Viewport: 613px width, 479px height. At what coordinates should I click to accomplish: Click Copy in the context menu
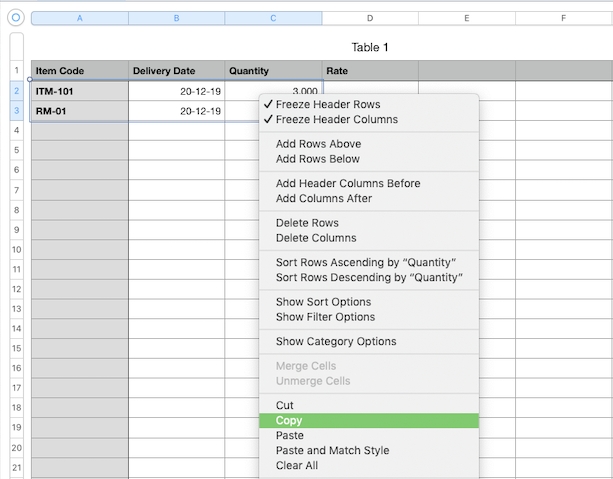pyautogui.click(x=289, y=421)
